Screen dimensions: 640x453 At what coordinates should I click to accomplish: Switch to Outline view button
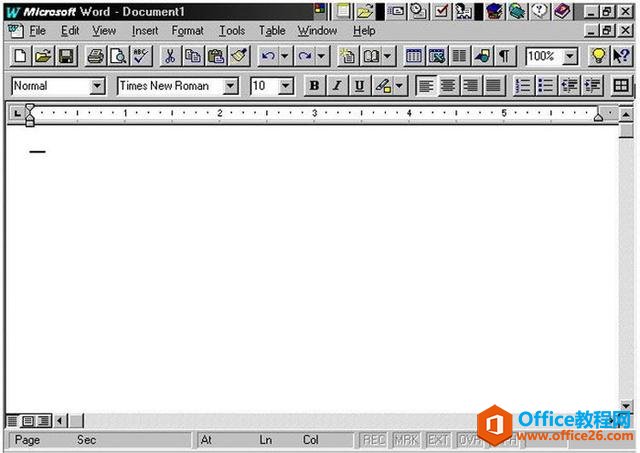[44, 421]
